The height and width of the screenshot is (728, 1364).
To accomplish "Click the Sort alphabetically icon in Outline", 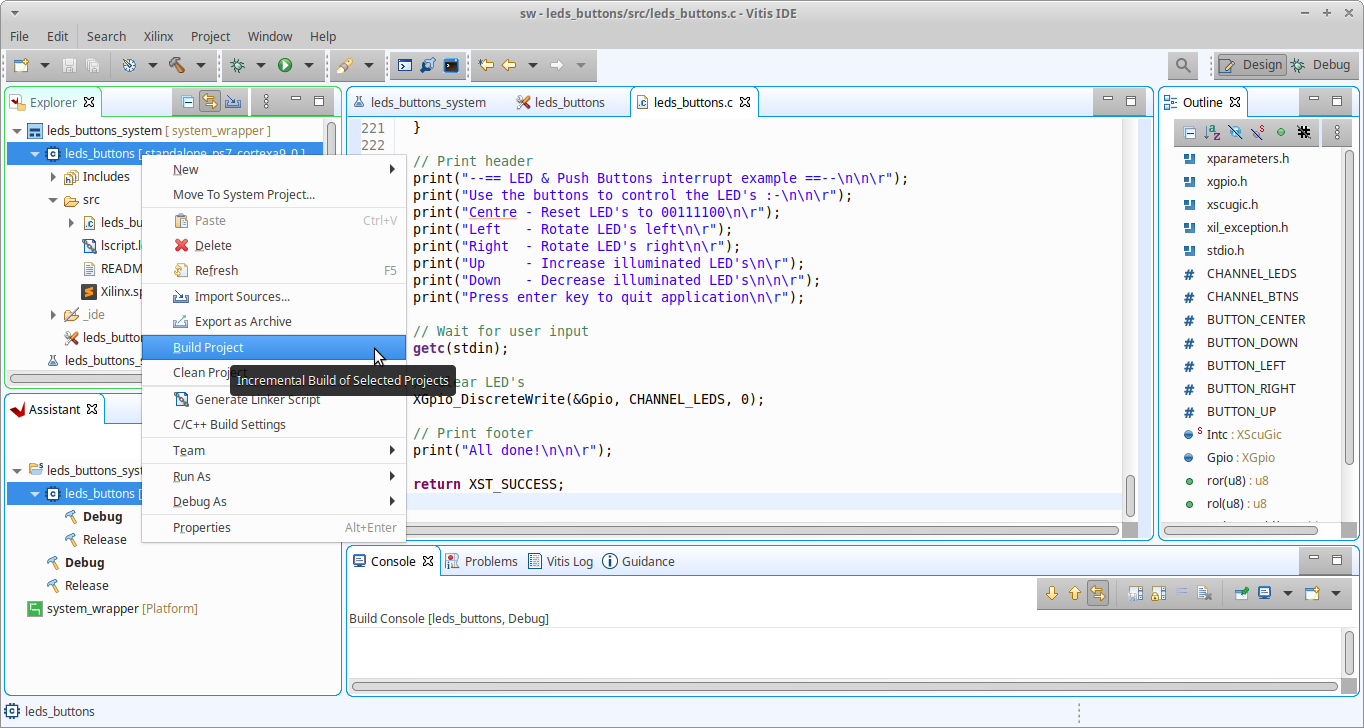I will coord(1212,132).
